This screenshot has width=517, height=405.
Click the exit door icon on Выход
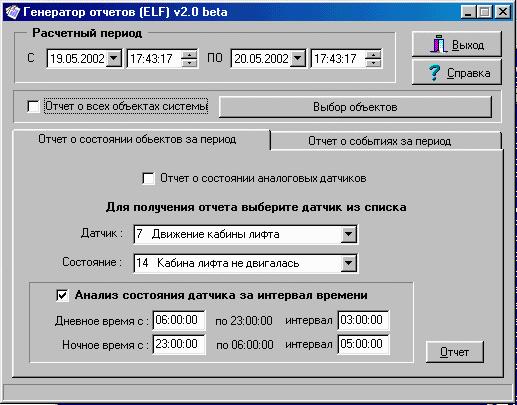click(439, 44)
